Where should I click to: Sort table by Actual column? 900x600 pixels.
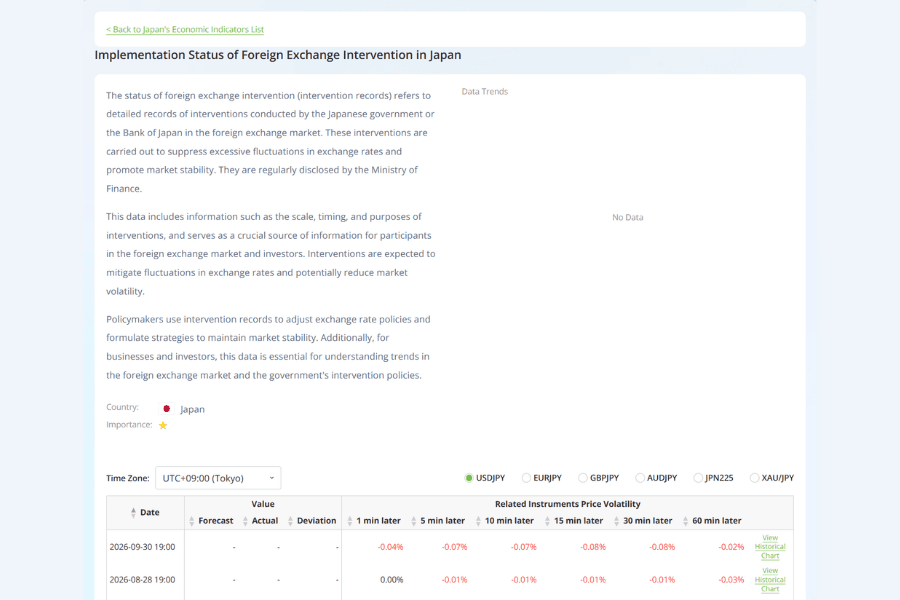point(261,521)
